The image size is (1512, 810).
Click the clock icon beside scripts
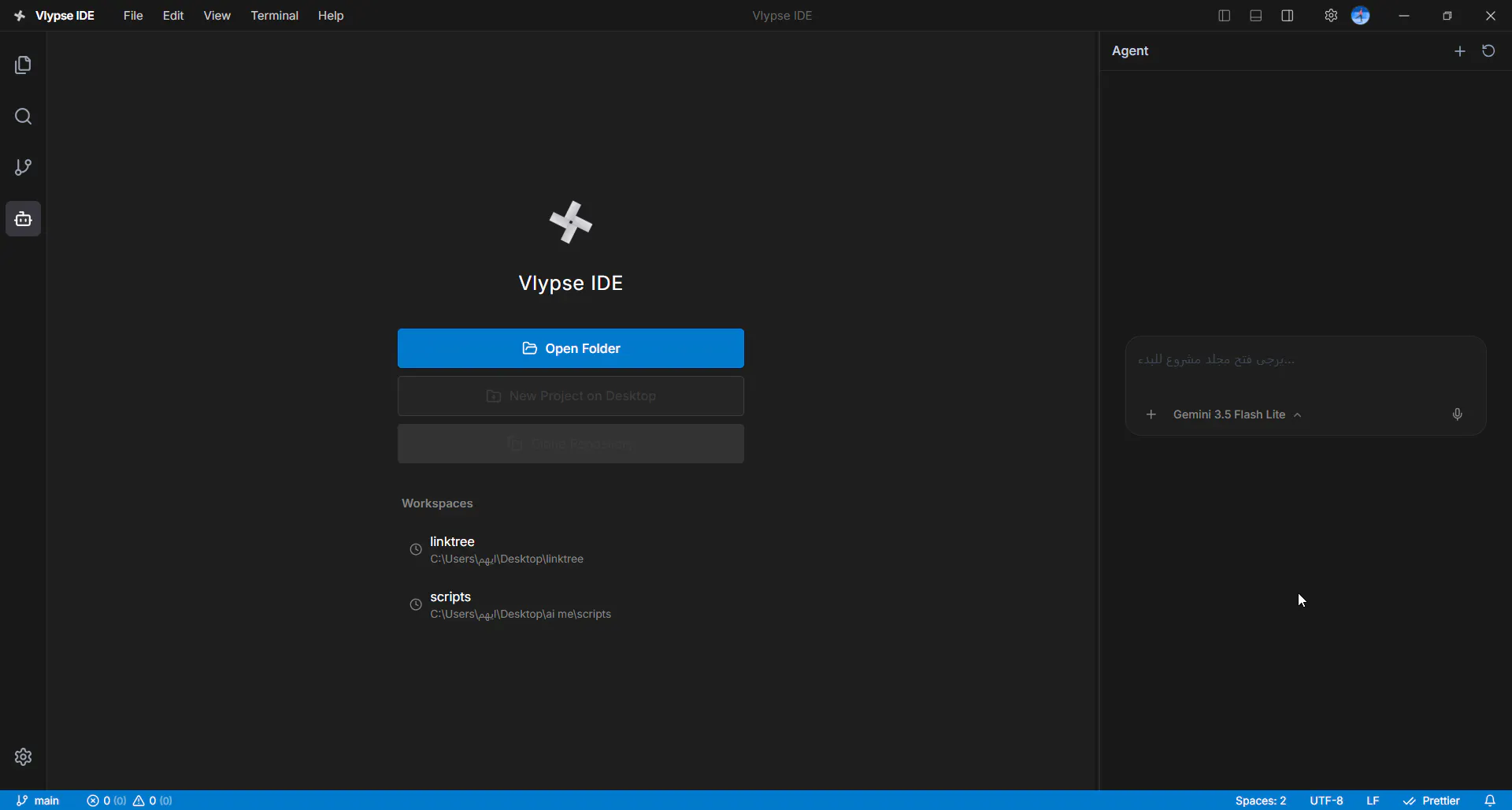pos(416,605)
